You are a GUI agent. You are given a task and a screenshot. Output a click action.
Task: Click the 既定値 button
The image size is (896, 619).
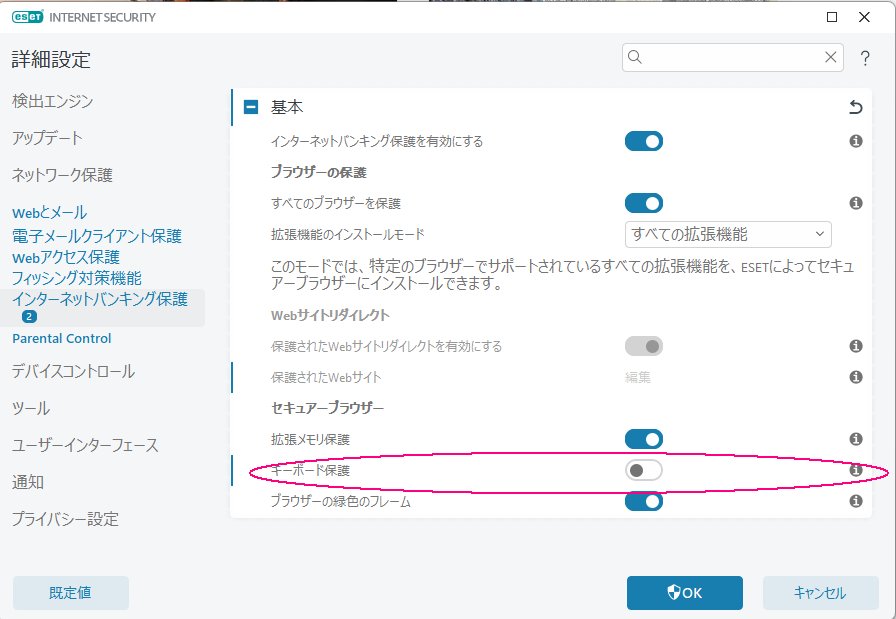point(71,593)
